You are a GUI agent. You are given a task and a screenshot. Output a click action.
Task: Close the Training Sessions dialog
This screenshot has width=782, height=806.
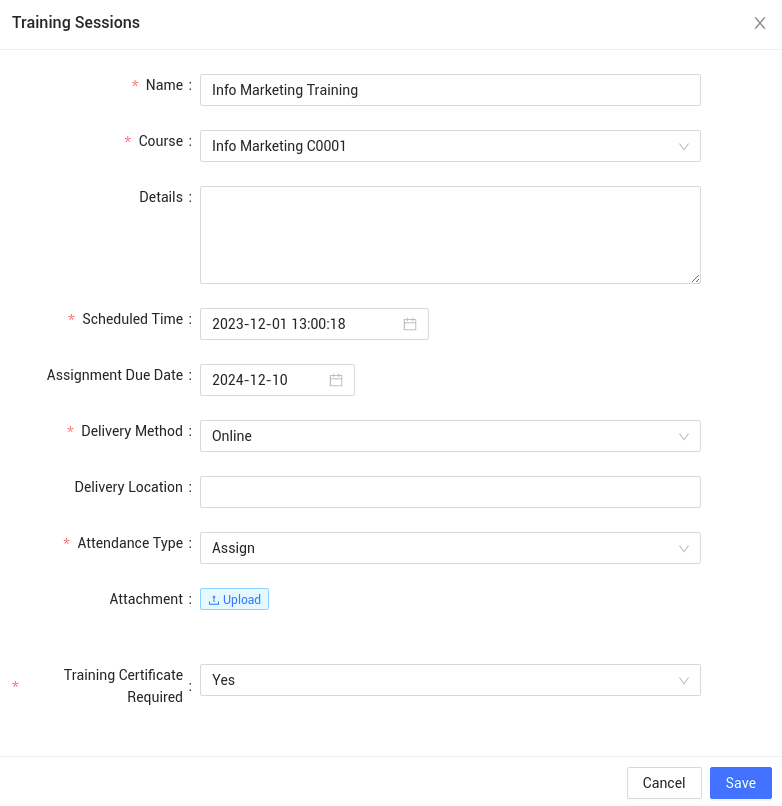[x=759, y=23]
